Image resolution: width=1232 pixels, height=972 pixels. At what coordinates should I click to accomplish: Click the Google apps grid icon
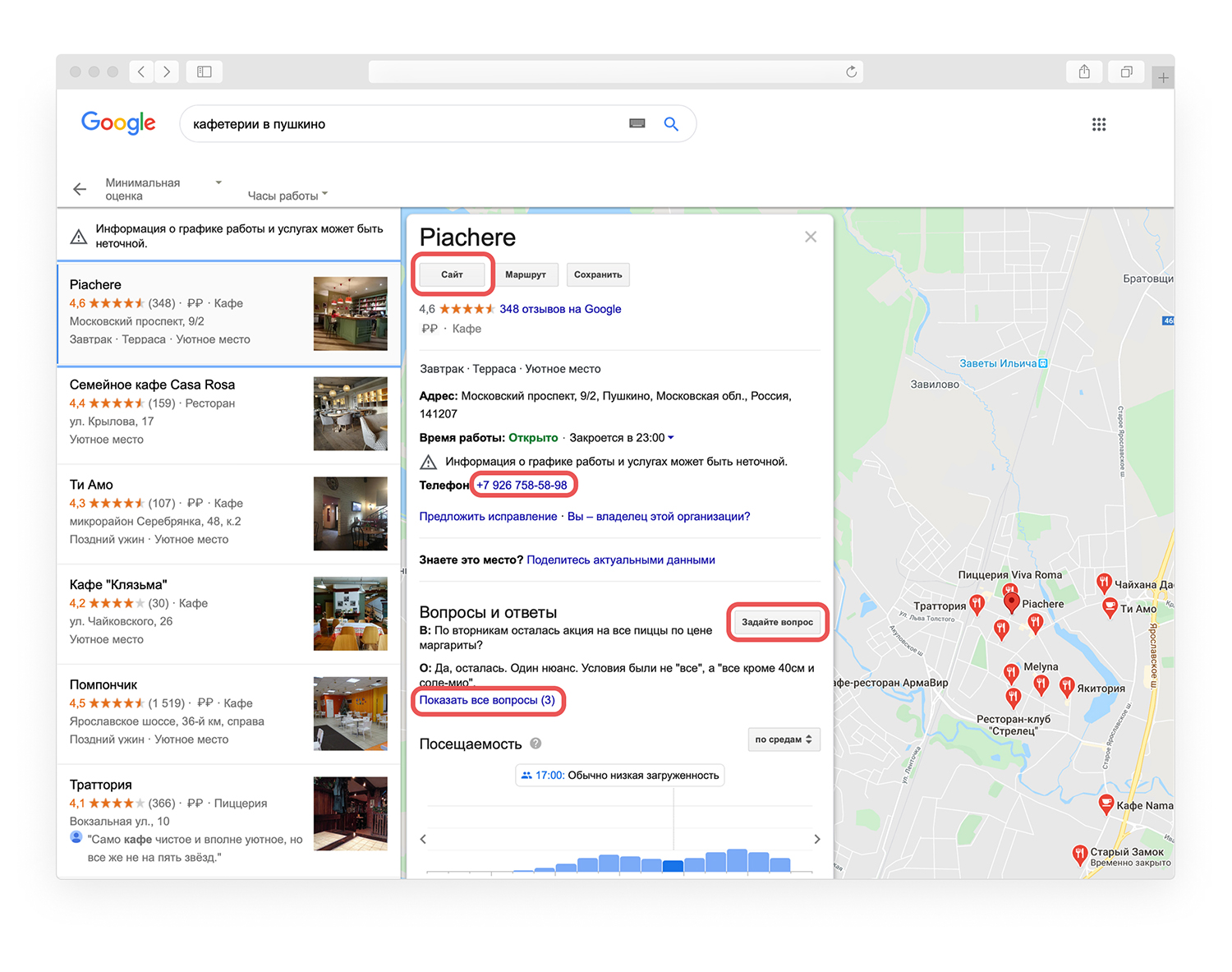pyautogui.click(x=1098, y=124)
